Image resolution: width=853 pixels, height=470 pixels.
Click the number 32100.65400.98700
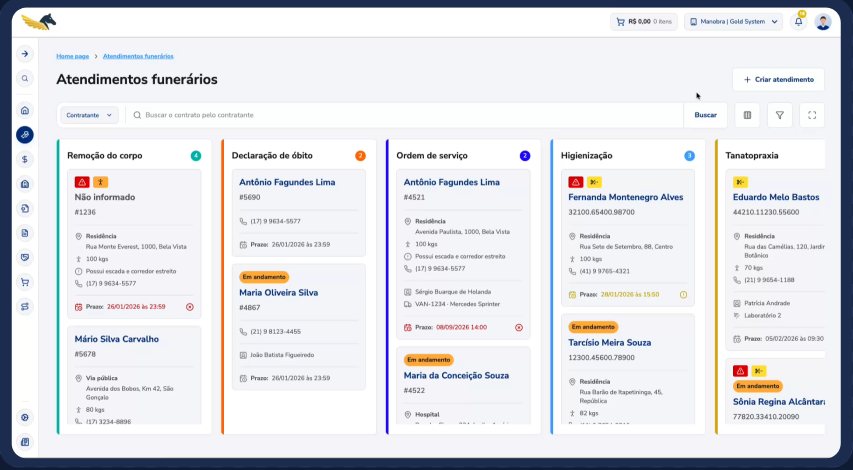pos(601,212)
